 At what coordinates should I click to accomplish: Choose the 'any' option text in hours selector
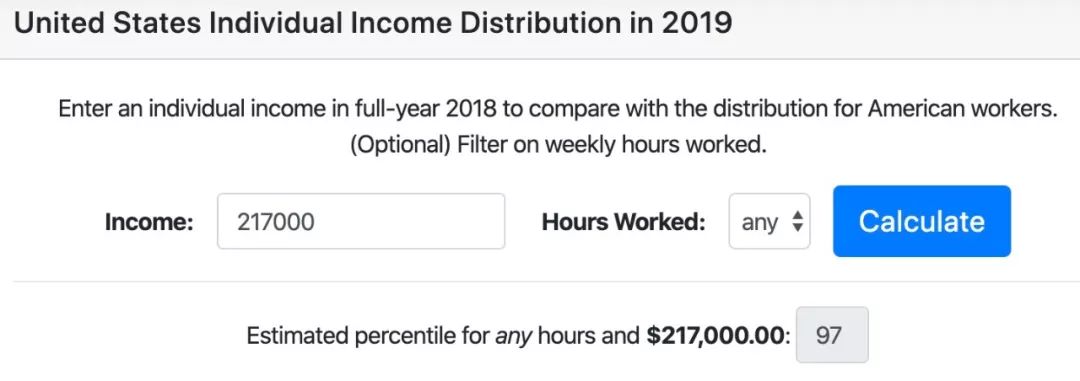pyautogui.click(x=760, y=223)
